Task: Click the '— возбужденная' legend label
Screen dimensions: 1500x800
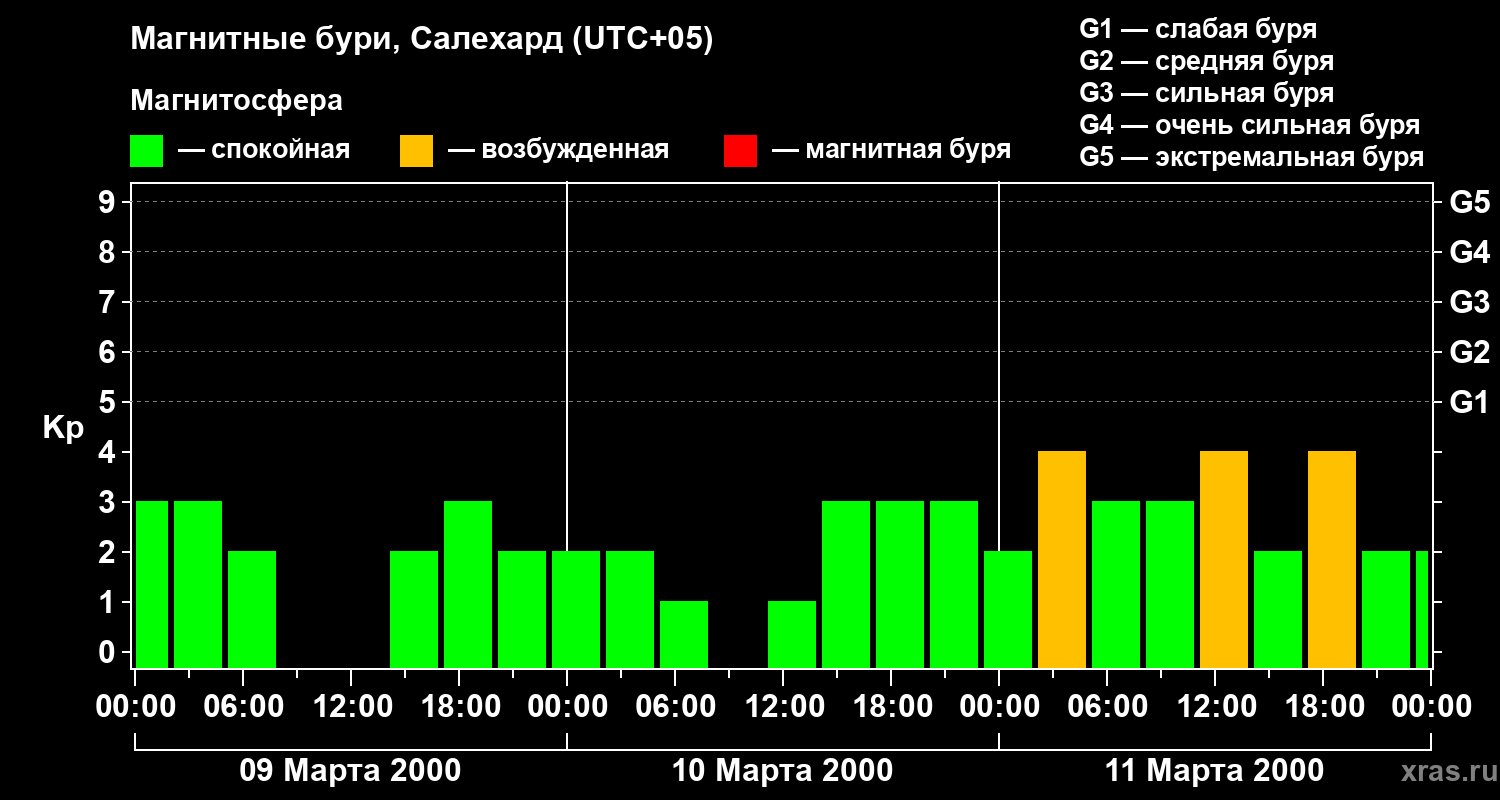Action: (x=558, y=150)
